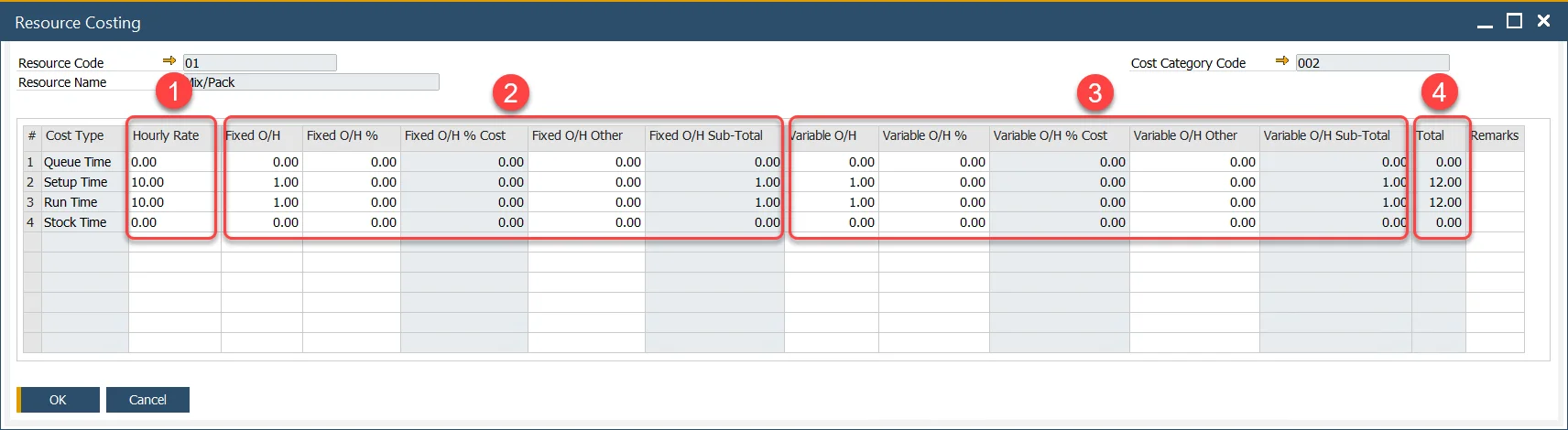Dismiss the form with Cancel

click(x=147, y=400)
